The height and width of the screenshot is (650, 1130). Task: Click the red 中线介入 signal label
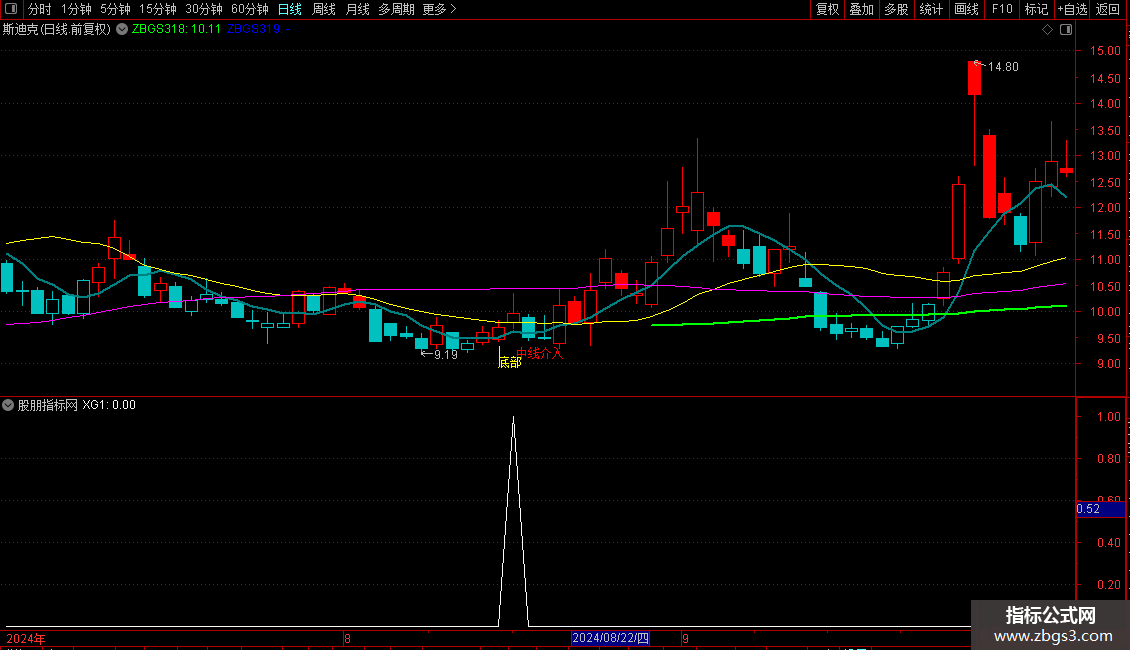point(539,353)
